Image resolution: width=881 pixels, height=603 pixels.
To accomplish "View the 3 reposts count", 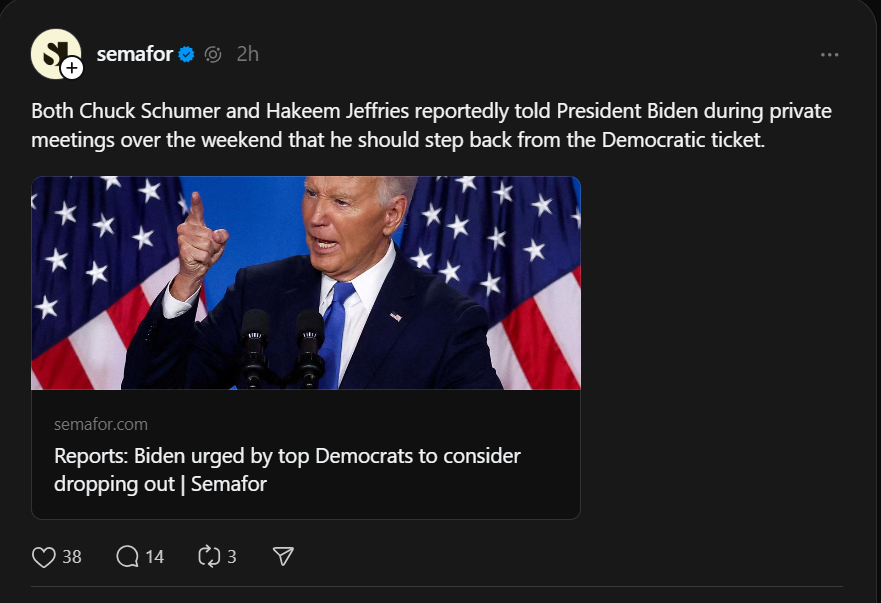I will 232,557.
